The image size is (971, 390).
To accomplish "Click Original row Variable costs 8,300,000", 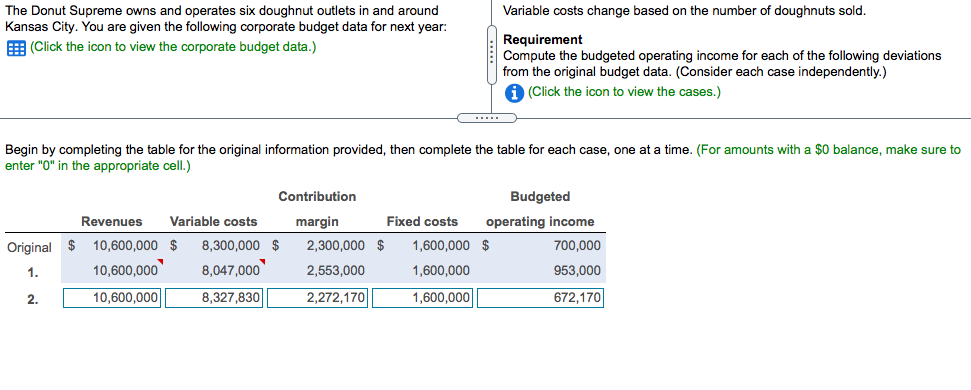I will coord(230,246).
